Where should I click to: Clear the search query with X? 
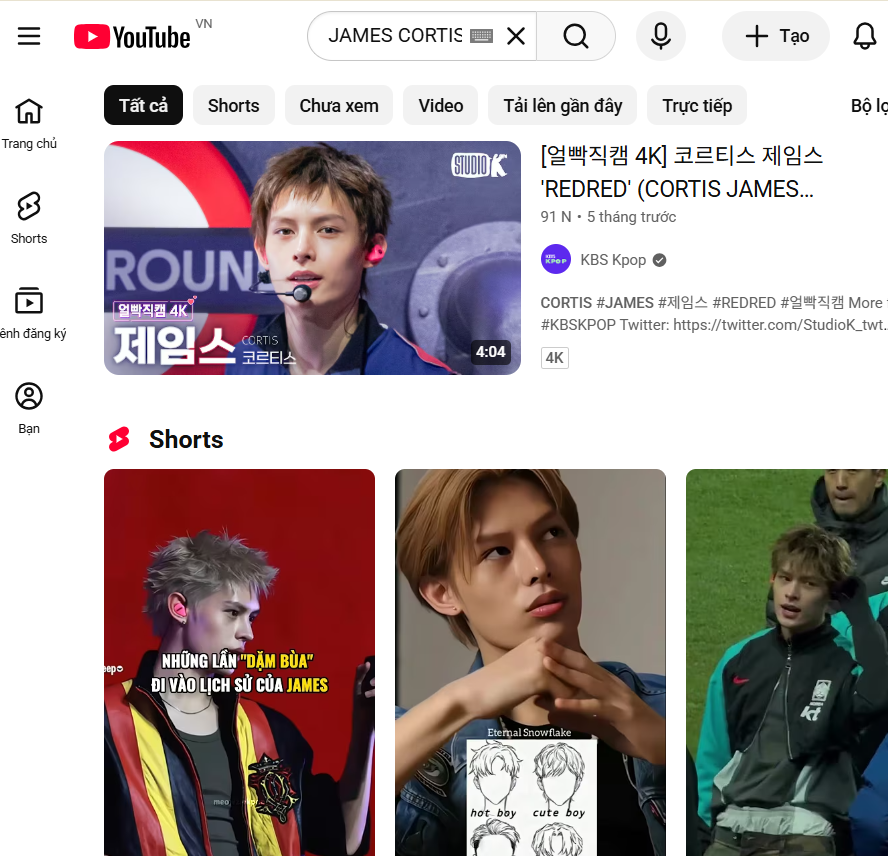click(x=516, y=36)
